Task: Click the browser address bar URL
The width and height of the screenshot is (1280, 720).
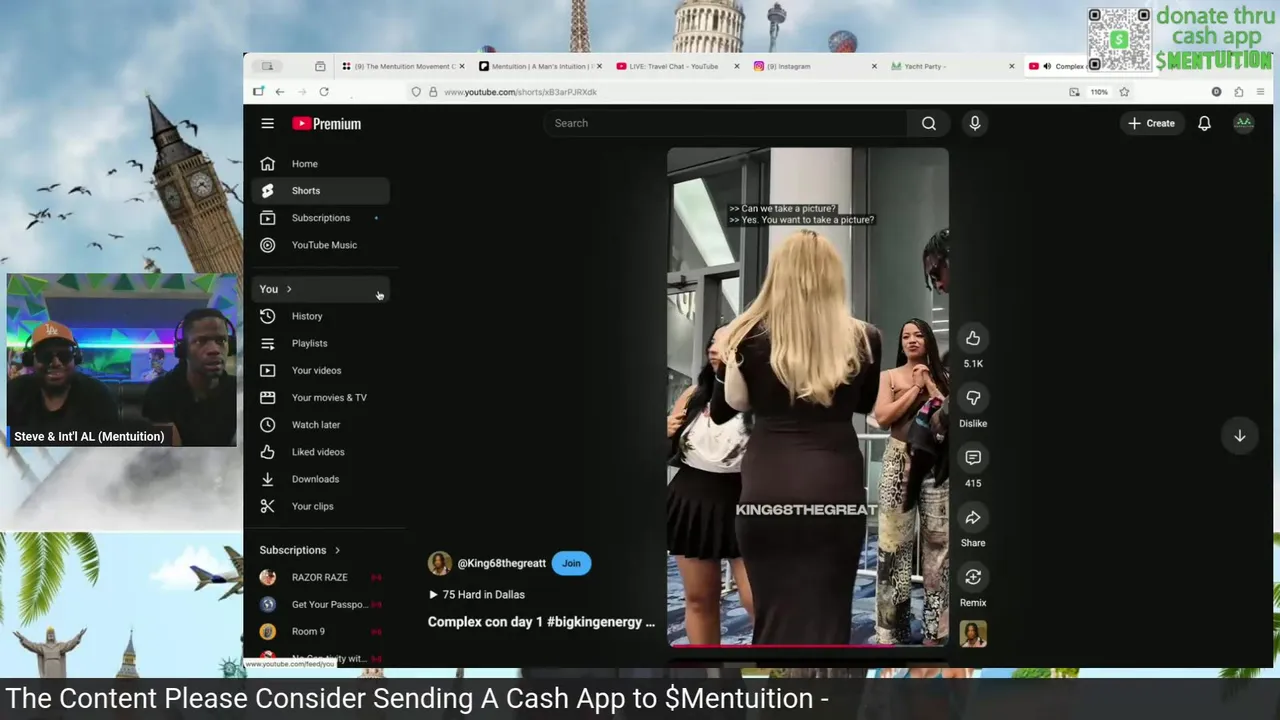Action: click(x=520, y=92)
